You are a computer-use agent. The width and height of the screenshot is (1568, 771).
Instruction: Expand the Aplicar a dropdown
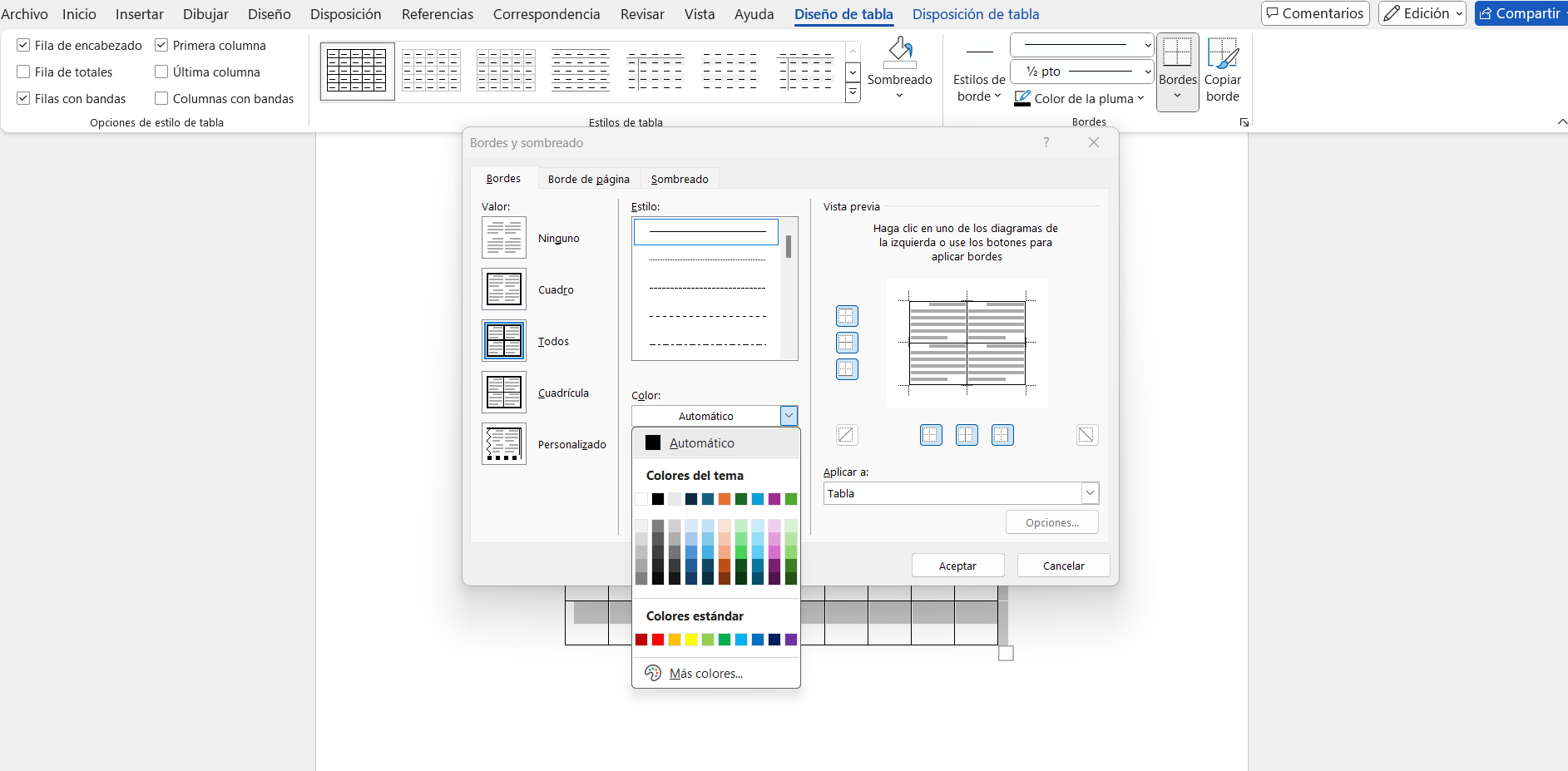1090,493
